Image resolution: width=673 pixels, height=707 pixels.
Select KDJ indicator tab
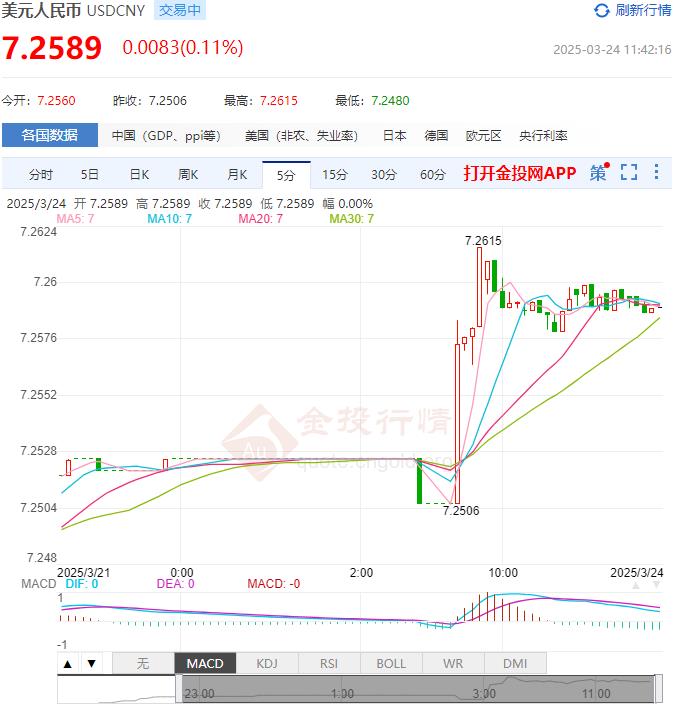click(x=267, y=663)
